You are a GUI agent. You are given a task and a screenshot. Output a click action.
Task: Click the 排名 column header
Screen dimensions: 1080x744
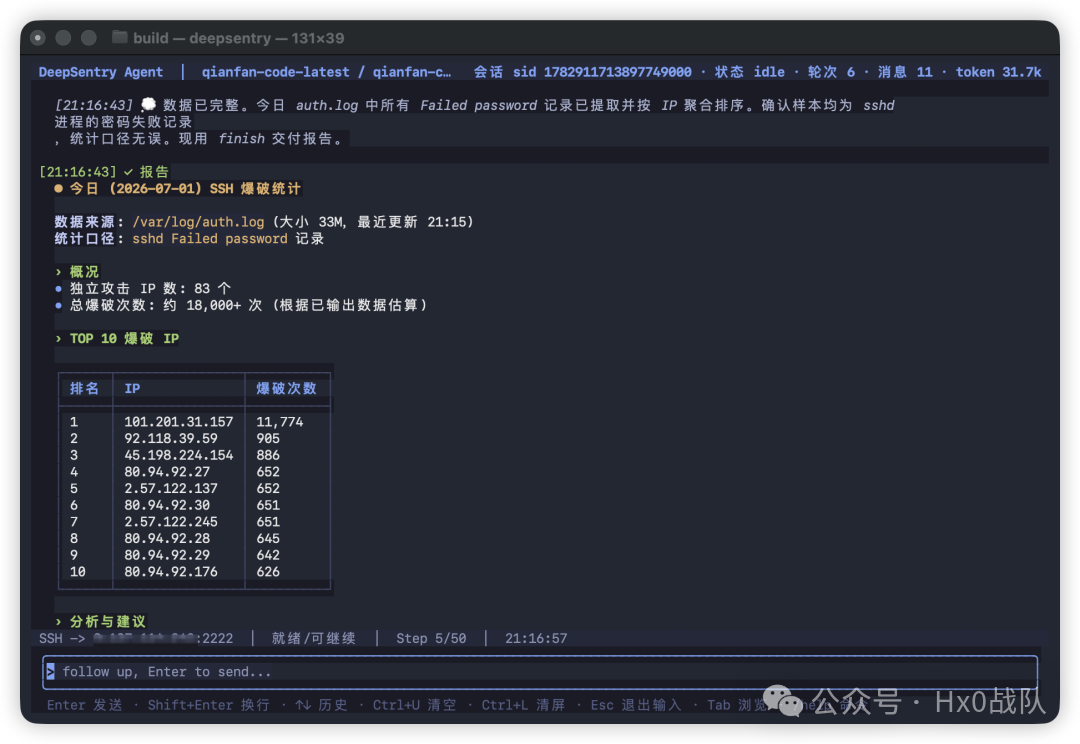pos(84,389)
